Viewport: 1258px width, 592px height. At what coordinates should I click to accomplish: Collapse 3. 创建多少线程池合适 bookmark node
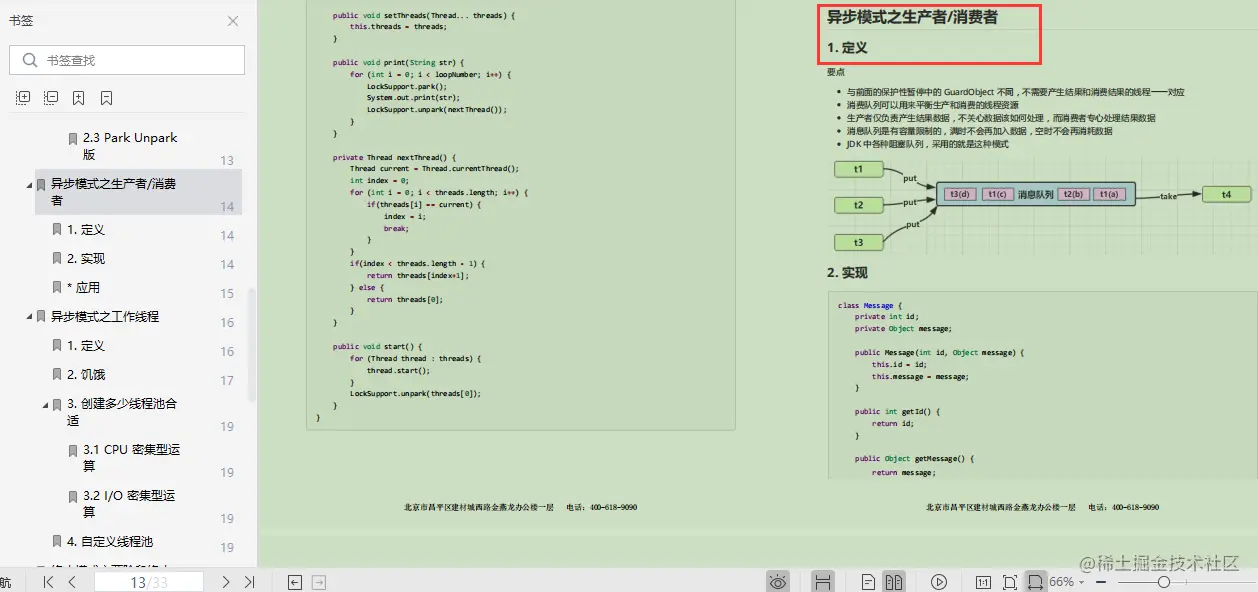click(x=44, y=404)
